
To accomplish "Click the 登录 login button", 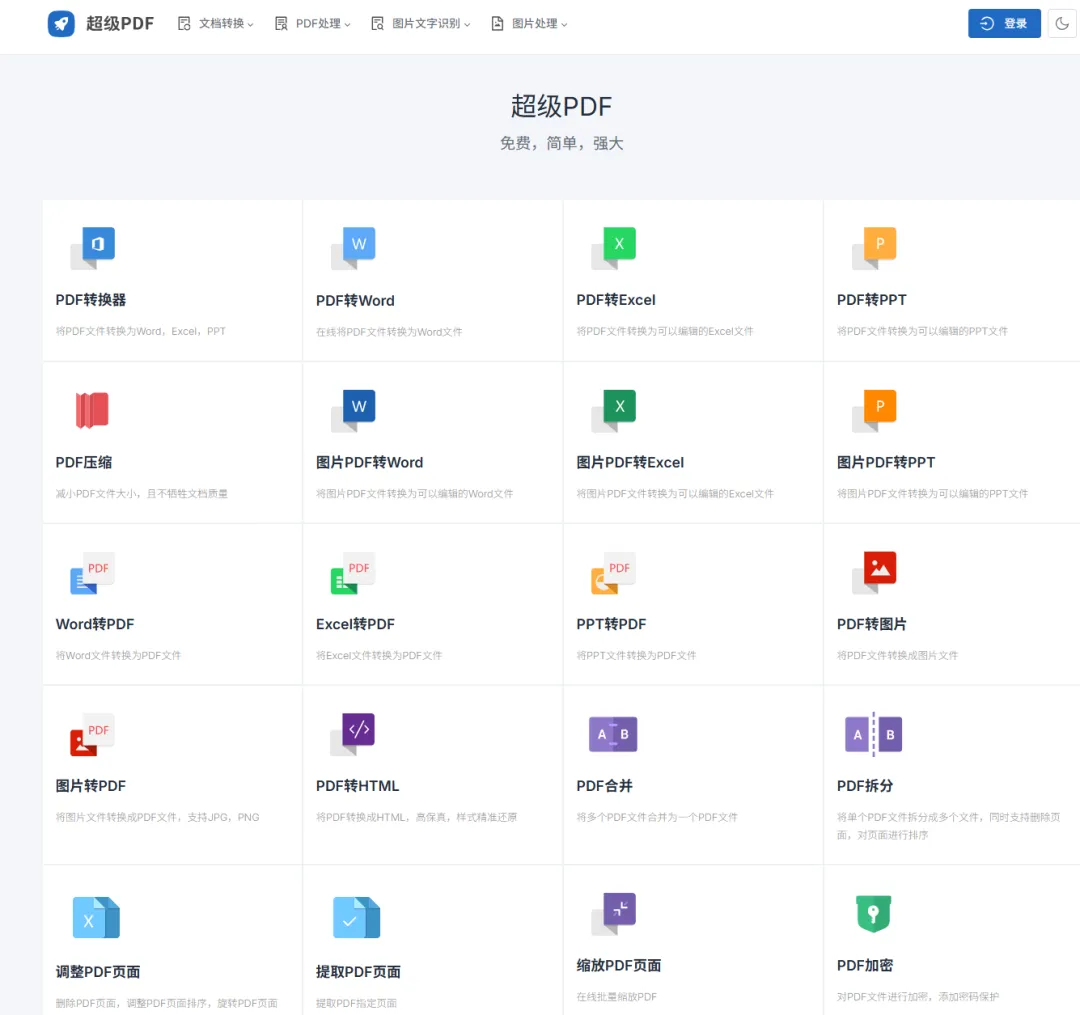I will click(1004, 23).
